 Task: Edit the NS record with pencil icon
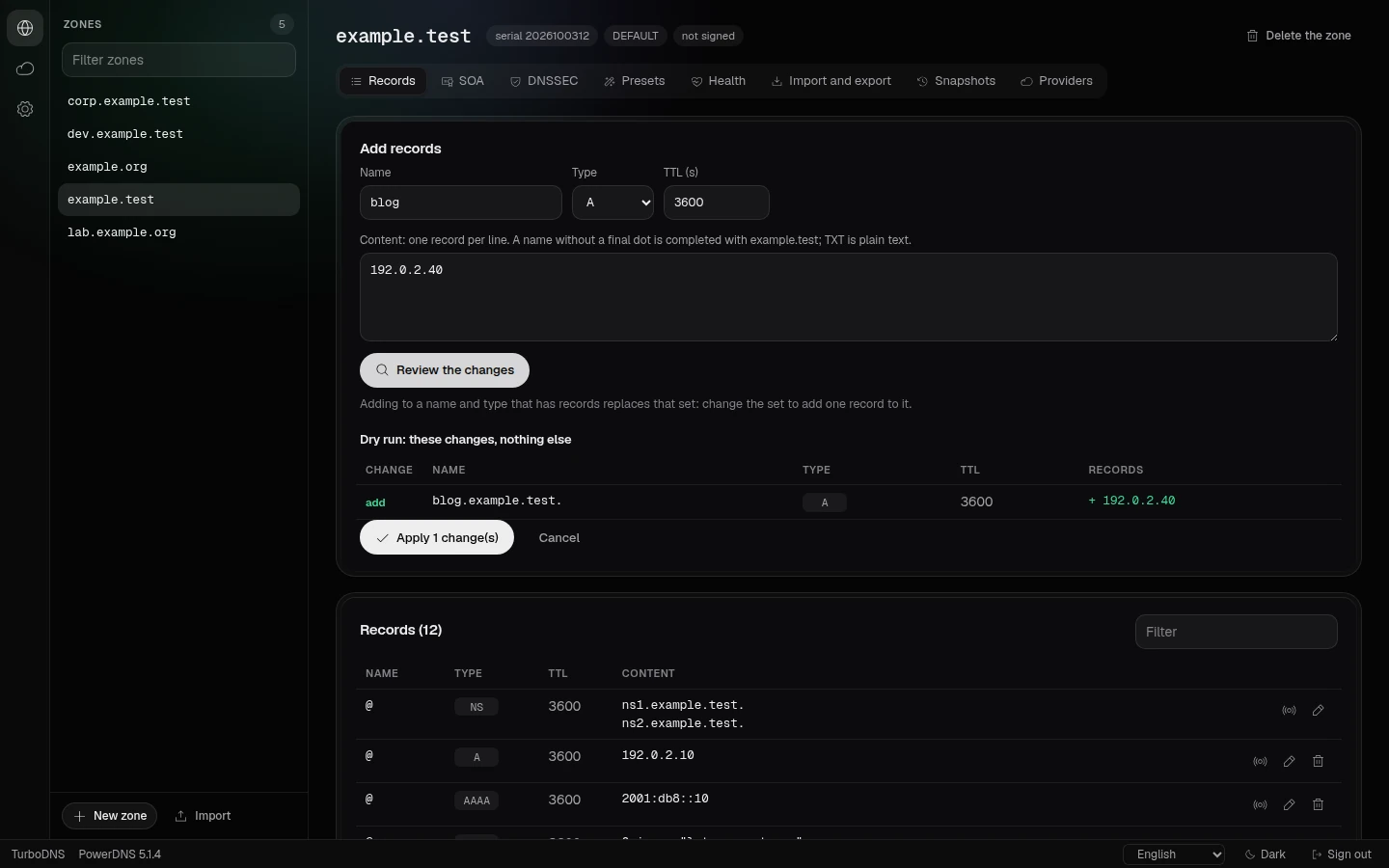(1318, 711)
